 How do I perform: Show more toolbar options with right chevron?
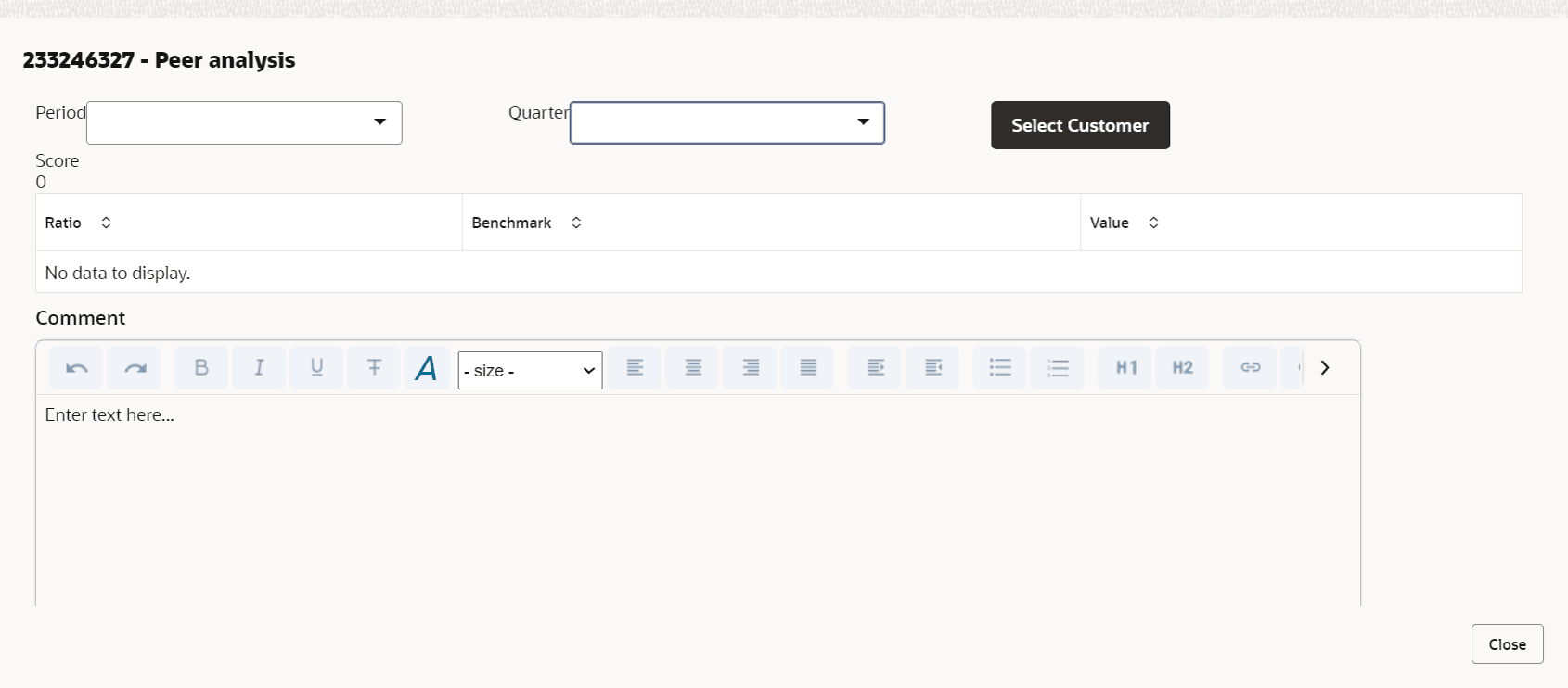(x=1325, y=368)
